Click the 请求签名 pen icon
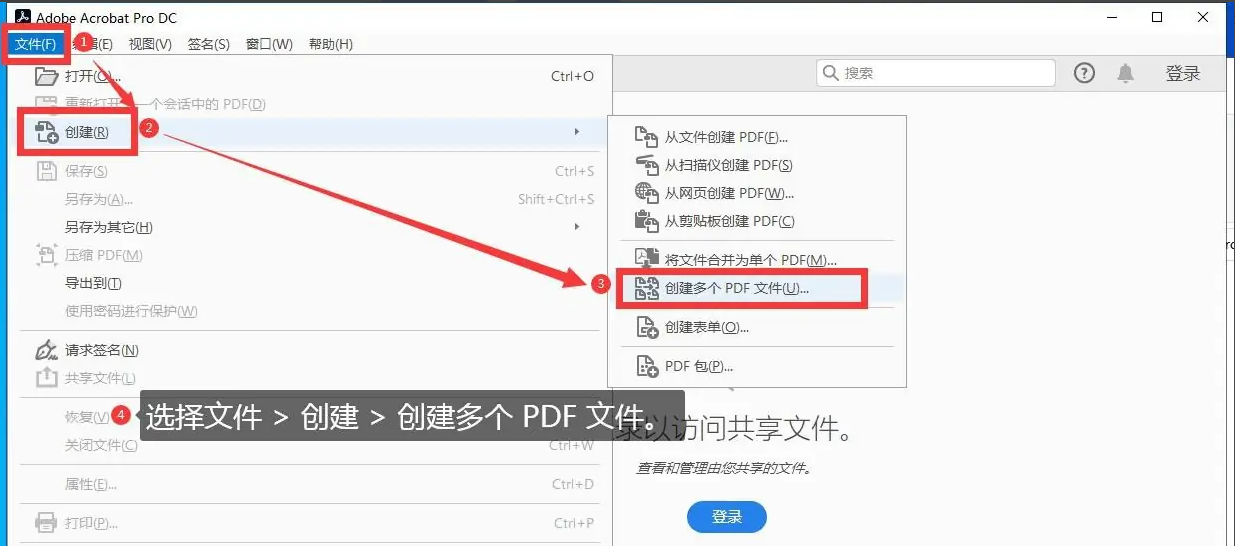 [x=46, y=350]
